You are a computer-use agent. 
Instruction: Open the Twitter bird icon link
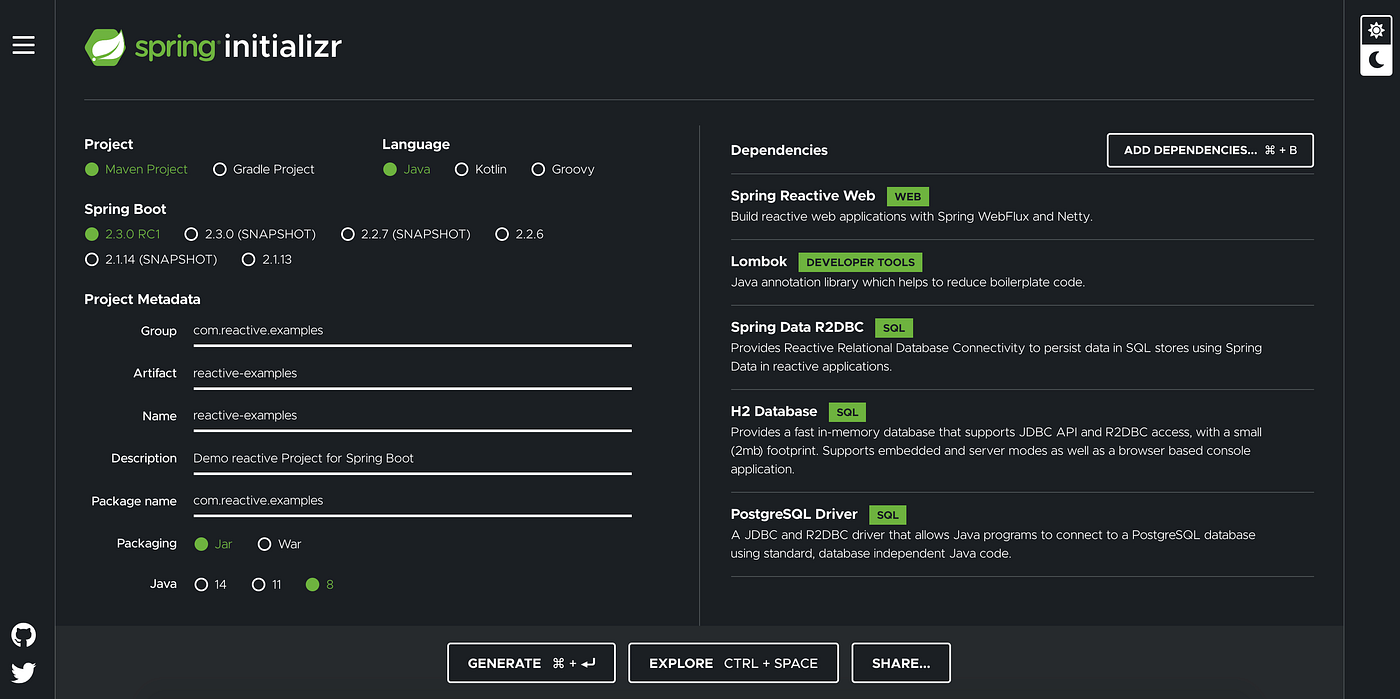23,672
